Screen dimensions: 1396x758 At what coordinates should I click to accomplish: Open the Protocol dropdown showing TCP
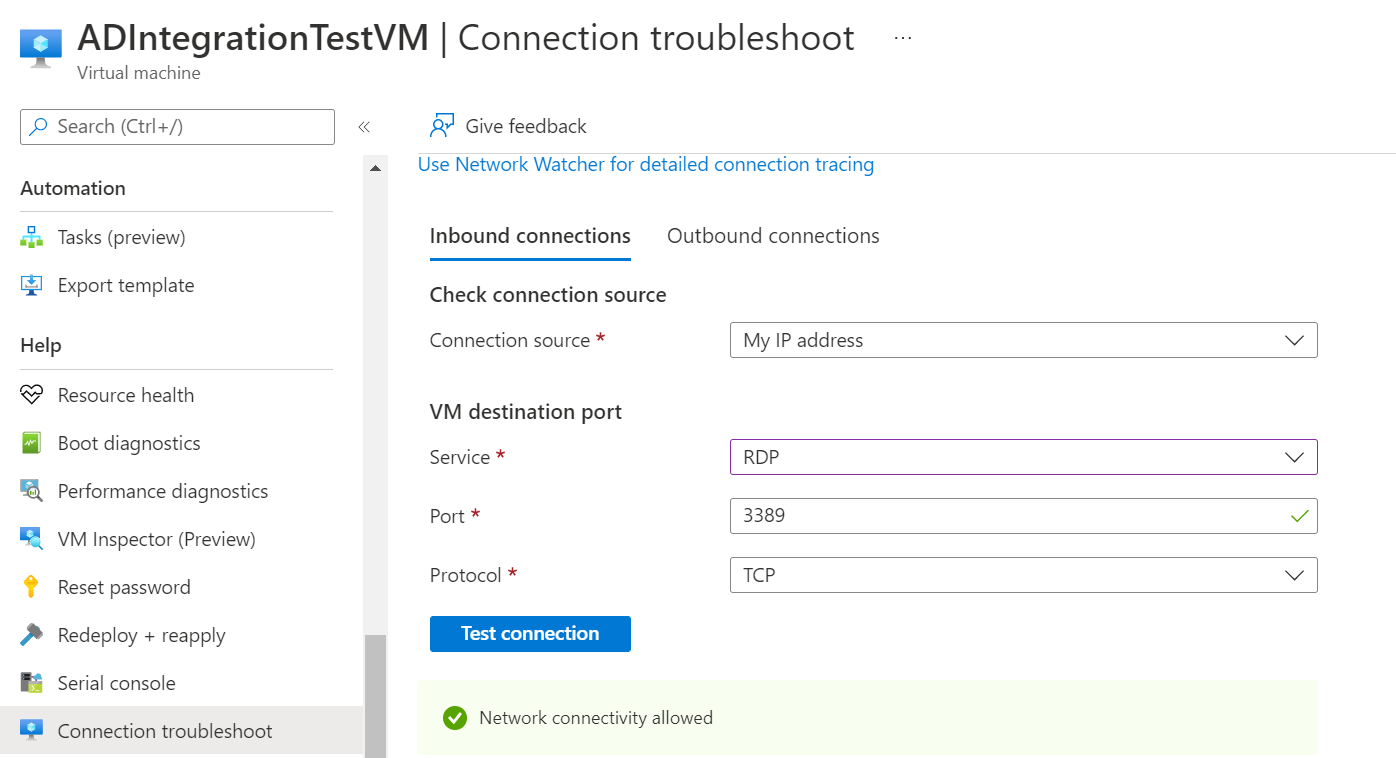[x=1023, y=575]
